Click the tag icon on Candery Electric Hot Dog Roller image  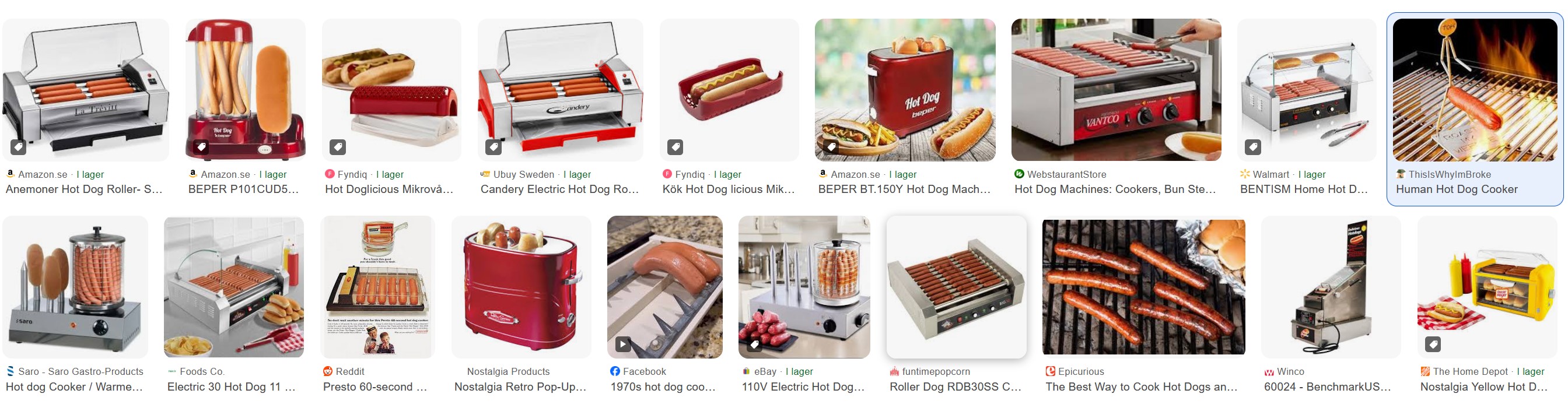tap(493, 146)
